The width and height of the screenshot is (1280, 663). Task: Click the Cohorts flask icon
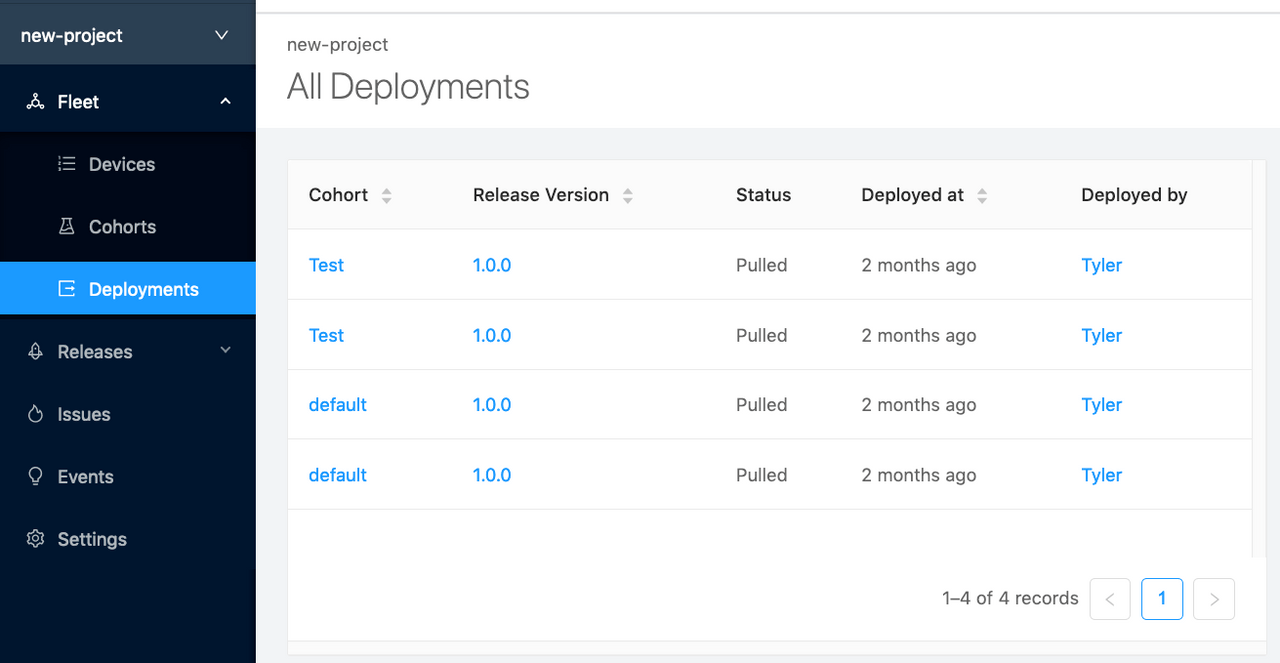(x=67, y=227)
